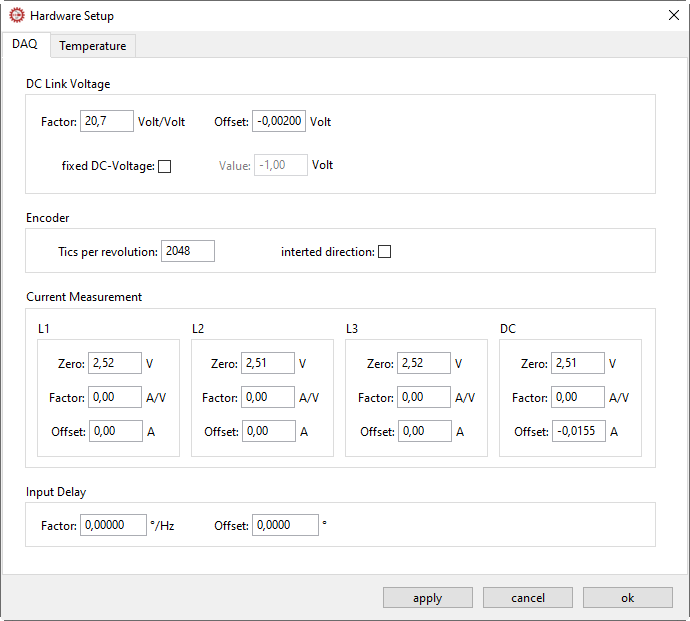This screenshot has width=690, height=621.
Task: Enable the fixed DC-Voltage checkbox
Action: [165, 166]
